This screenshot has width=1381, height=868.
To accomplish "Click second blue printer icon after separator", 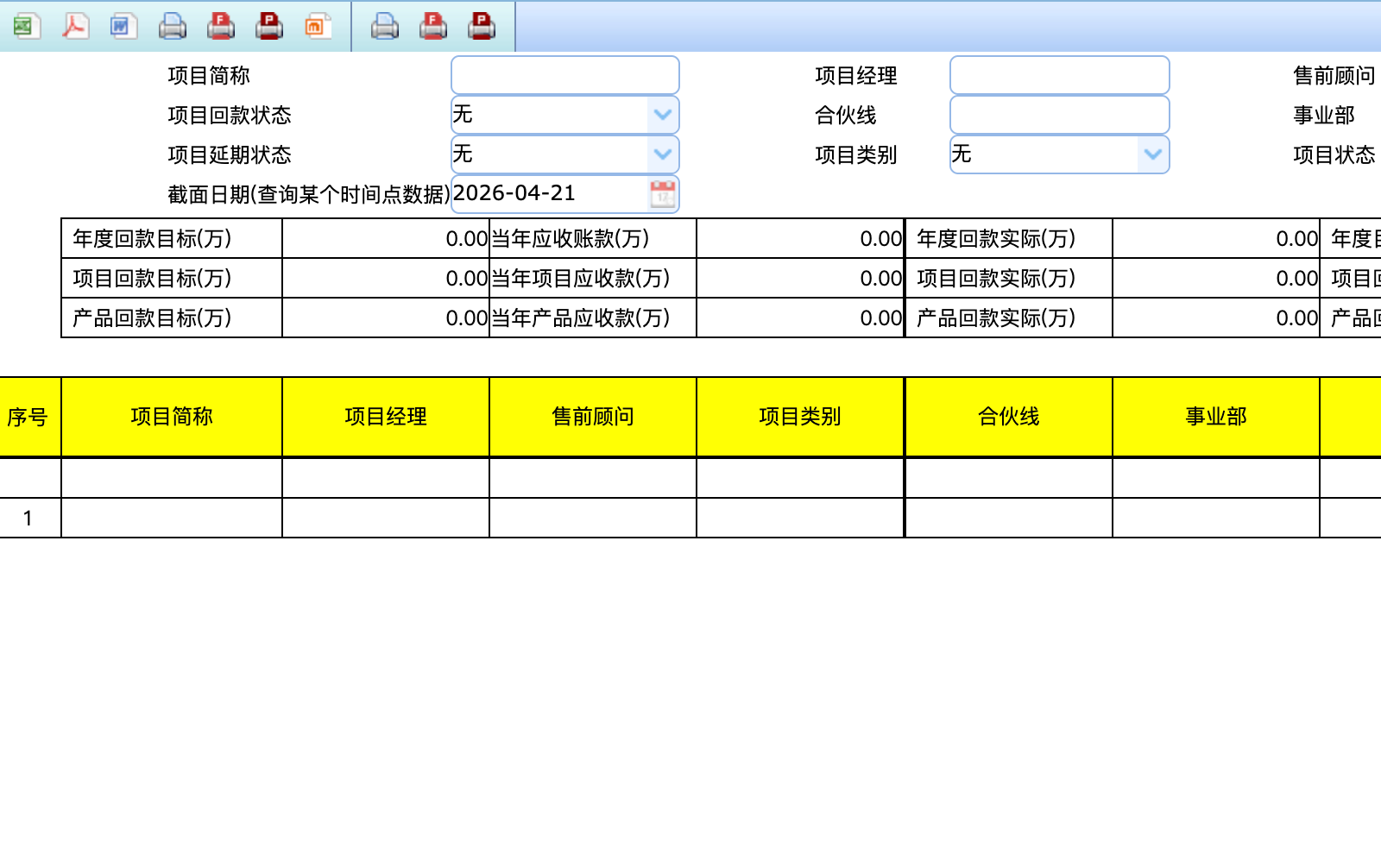I will (x=384, y=27).
